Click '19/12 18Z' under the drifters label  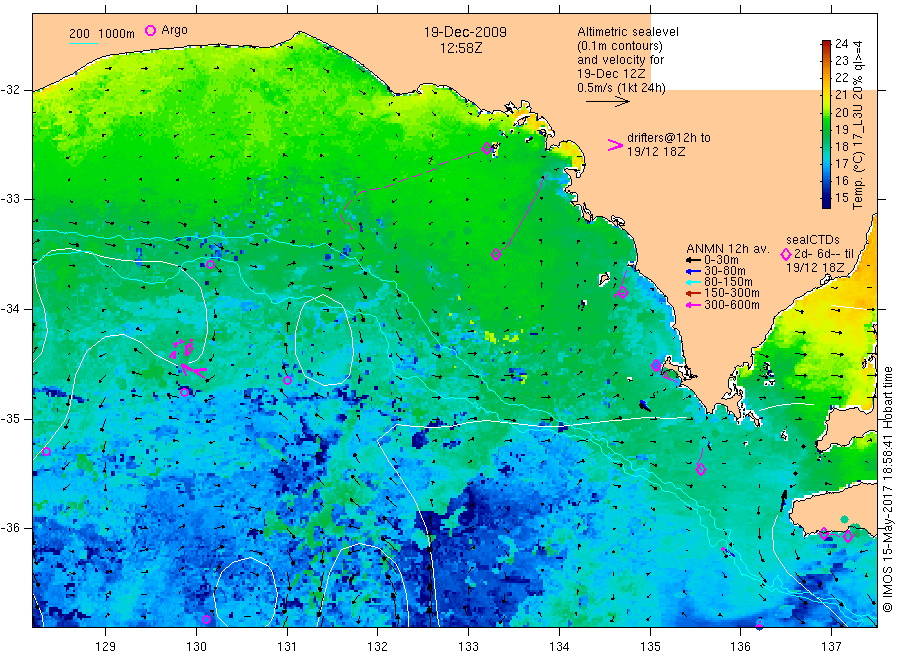click(656, 152)
